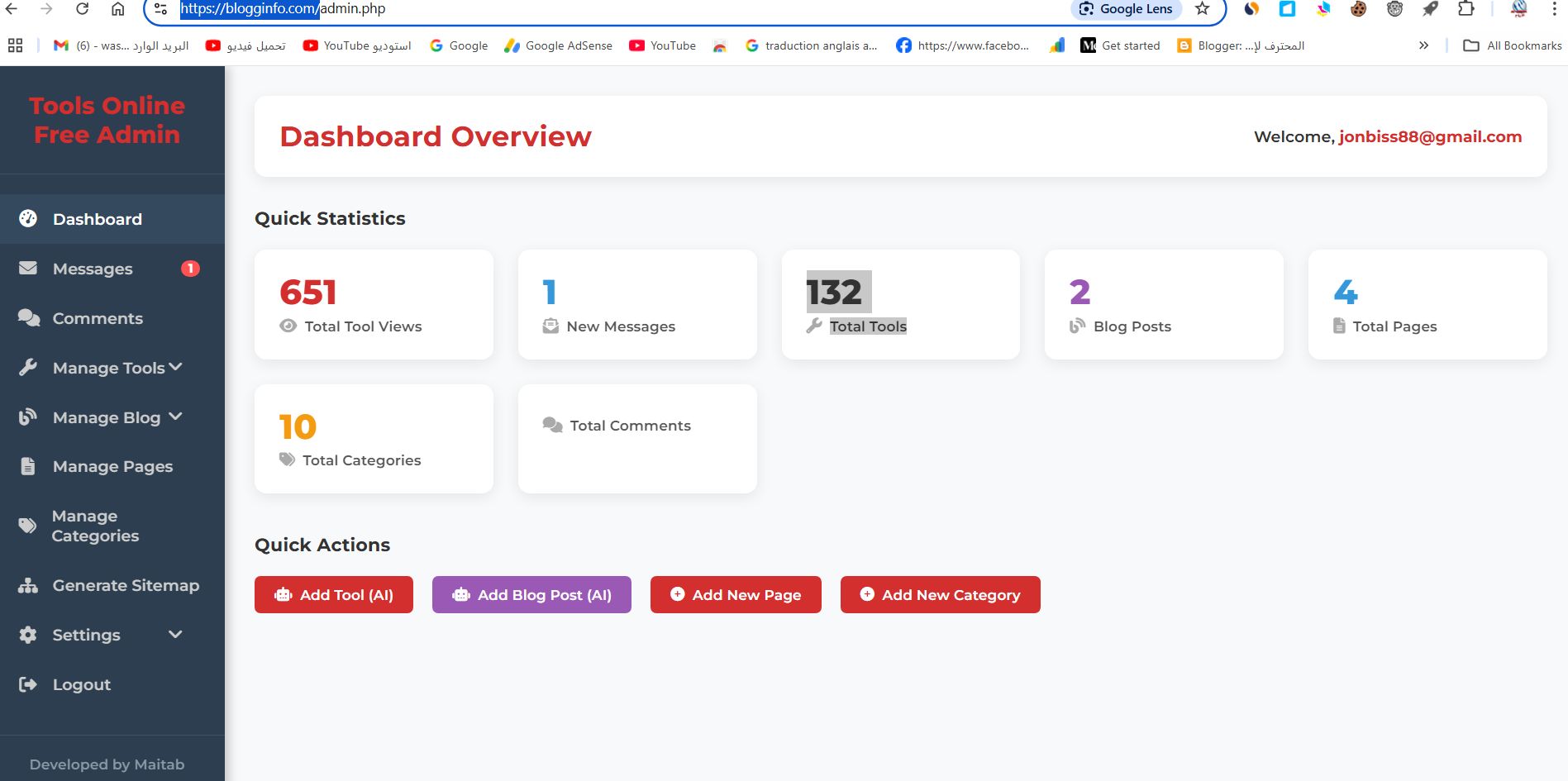This screenshot has width=1568, height=781.
Task: Click the Tools Online Free Admin title
Action: (x=107, y=120)
